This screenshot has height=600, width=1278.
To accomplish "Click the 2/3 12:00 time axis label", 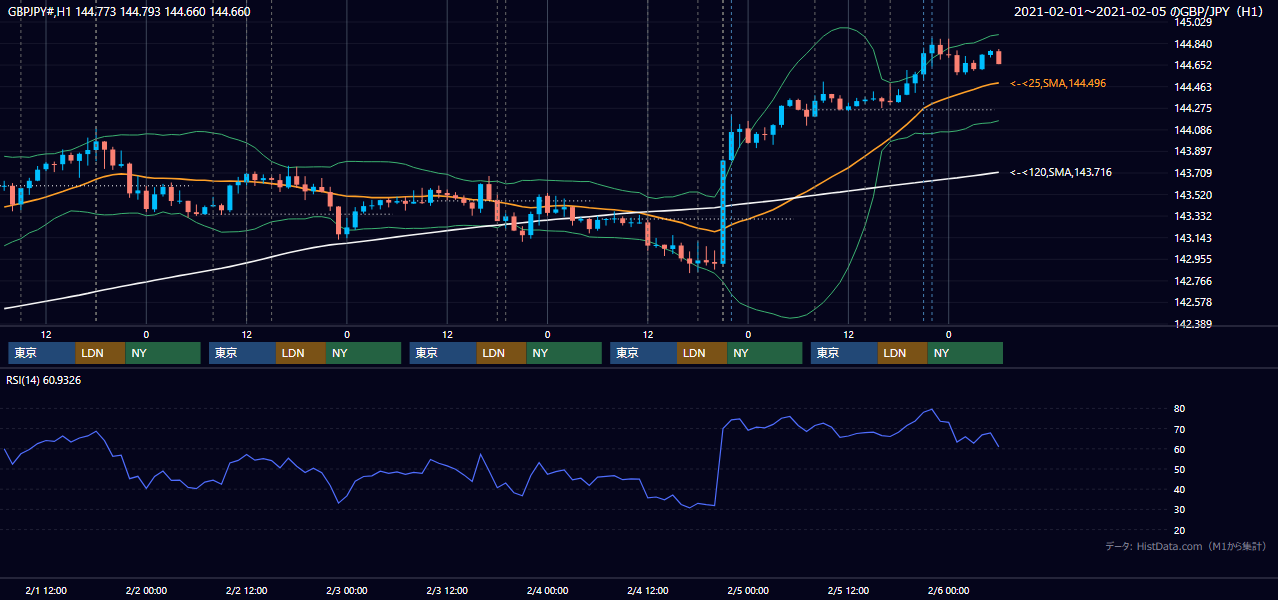I will pos(447,590).
